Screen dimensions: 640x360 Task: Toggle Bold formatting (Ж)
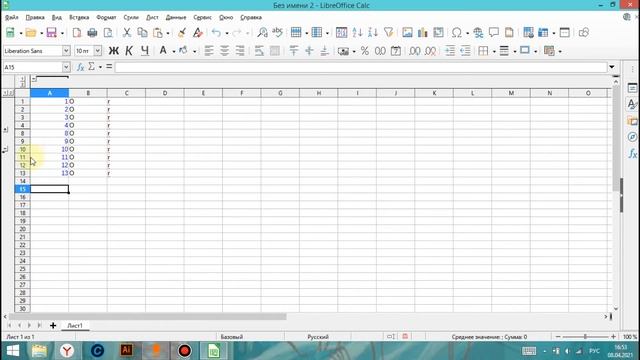[x=113, y=51]
